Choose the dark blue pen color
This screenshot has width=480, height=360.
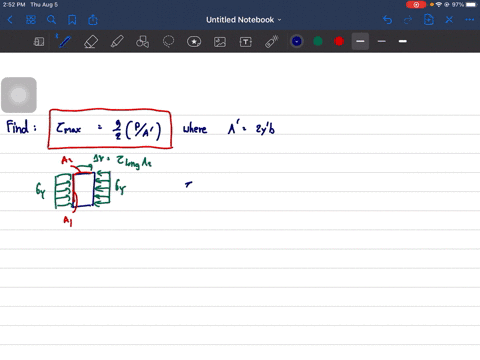[297, 41]
